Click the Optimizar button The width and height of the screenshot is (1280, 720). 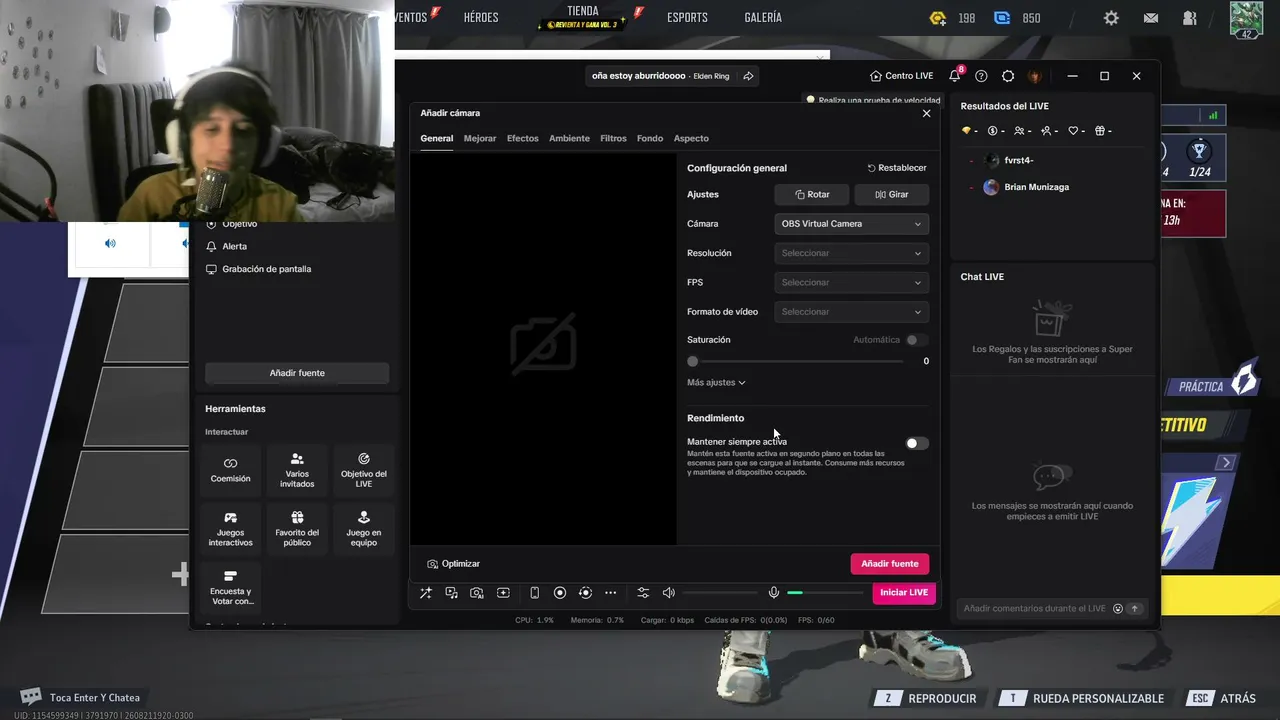pyautogui.click(x=453, y=564)
